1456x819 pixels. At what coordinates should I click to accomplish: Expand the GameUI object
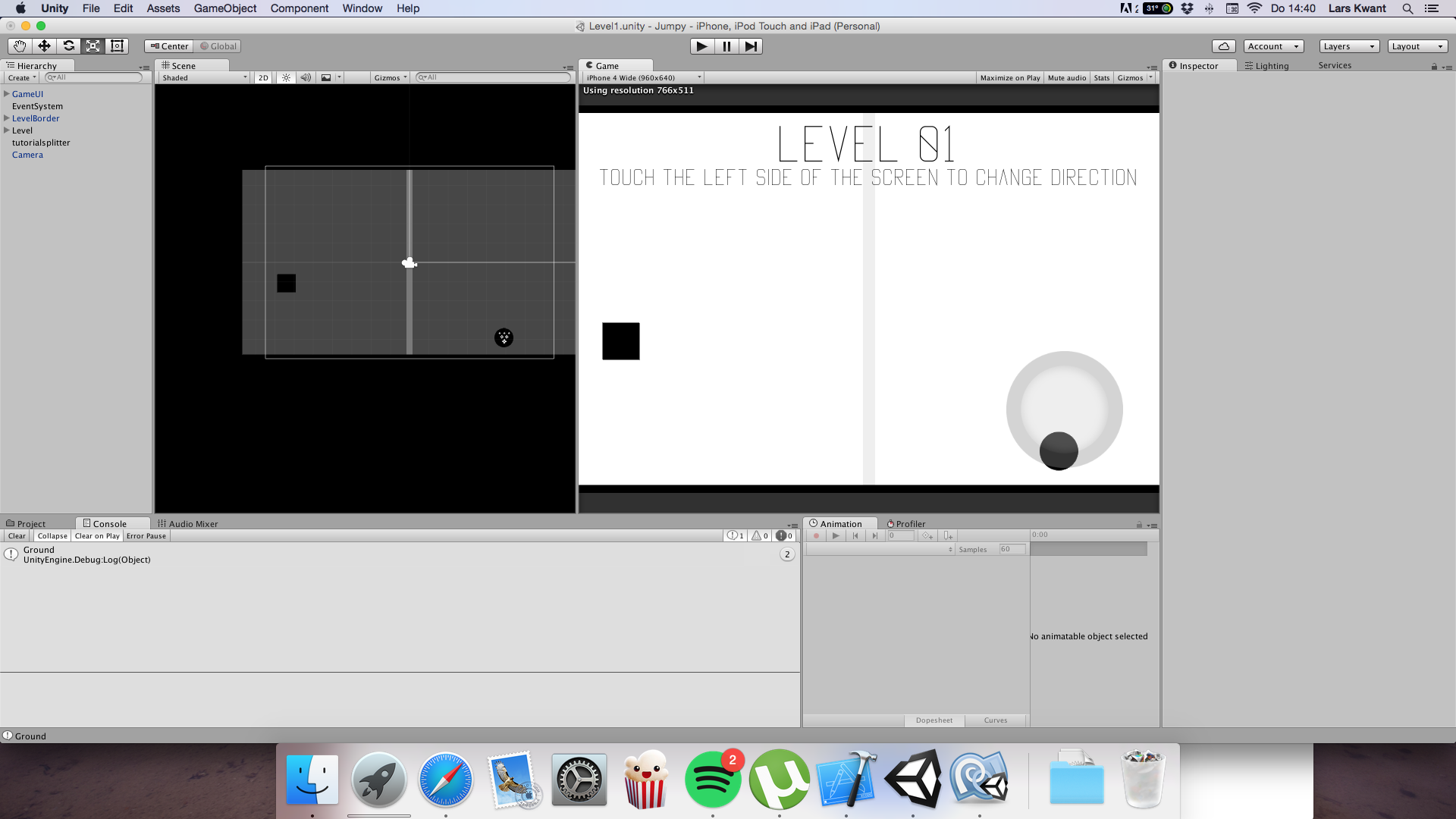pyautogui.click(x=7, y=94)
